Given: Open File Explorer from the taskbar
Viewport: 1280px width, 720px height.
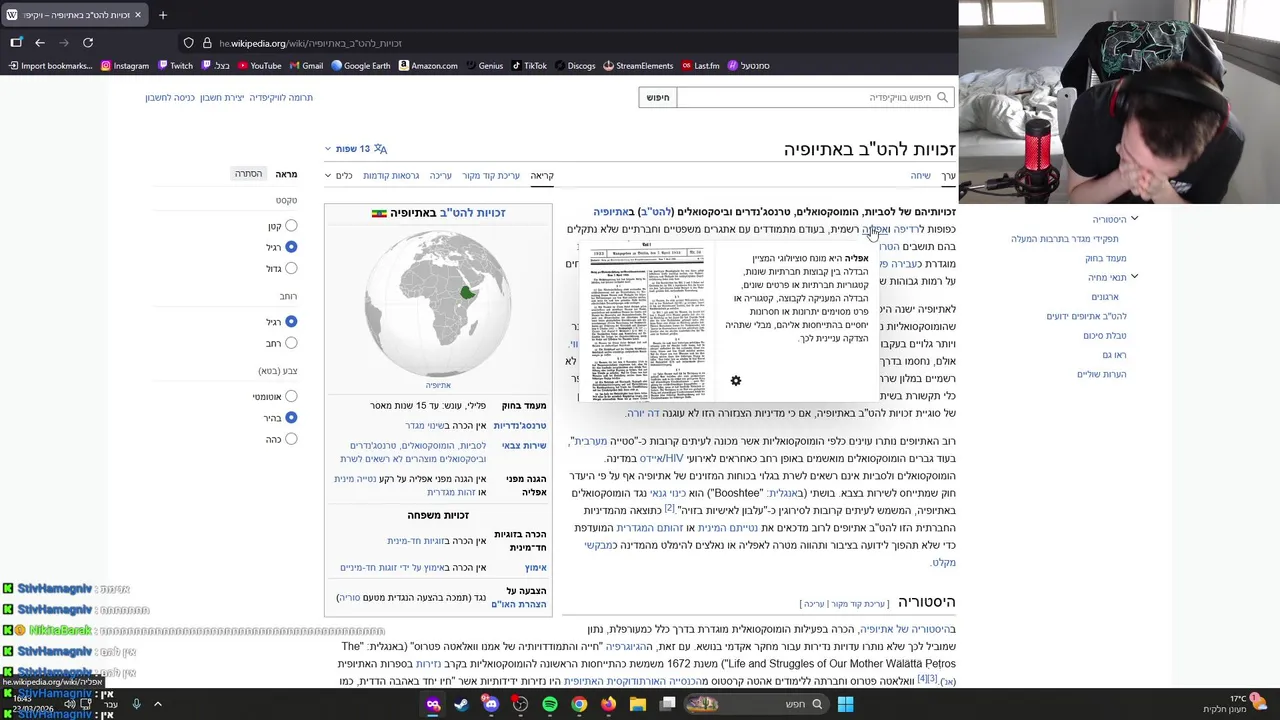Looking at the screenshot, I should point(638,704).
